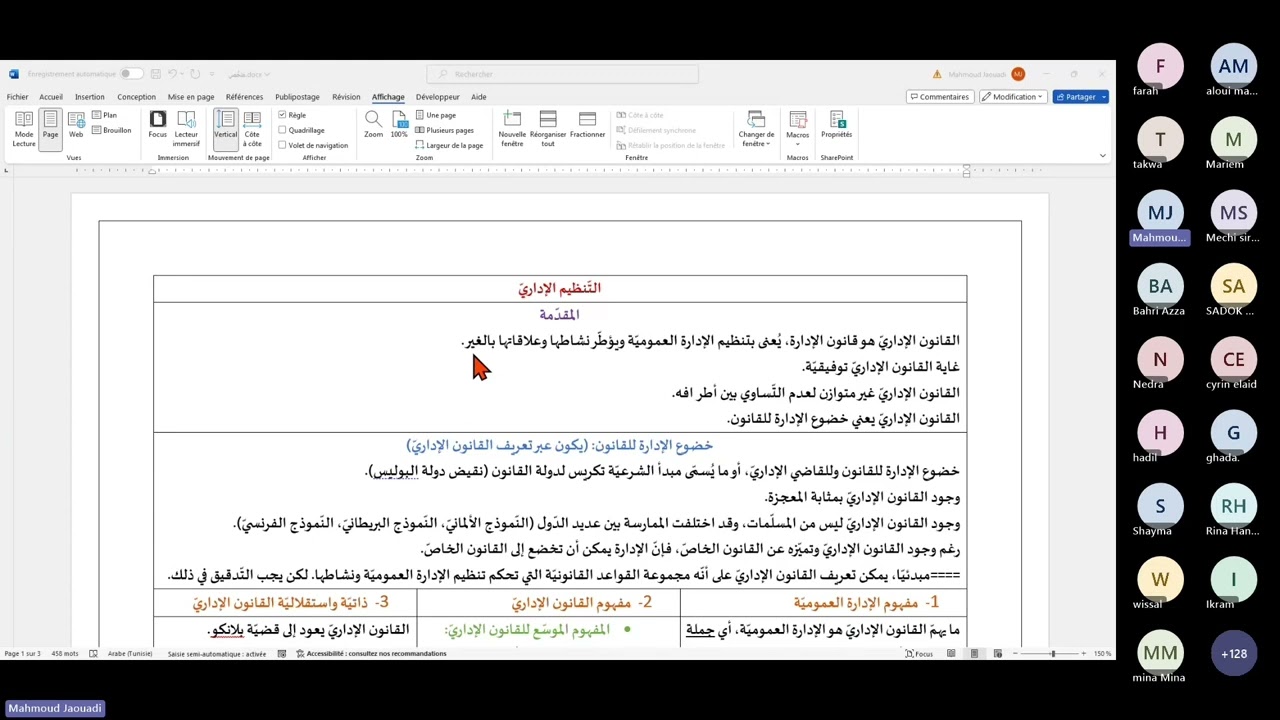Screen dimensions: 1280x720
Task: Open accessibility recommendations in status bar
Action: 372,654
